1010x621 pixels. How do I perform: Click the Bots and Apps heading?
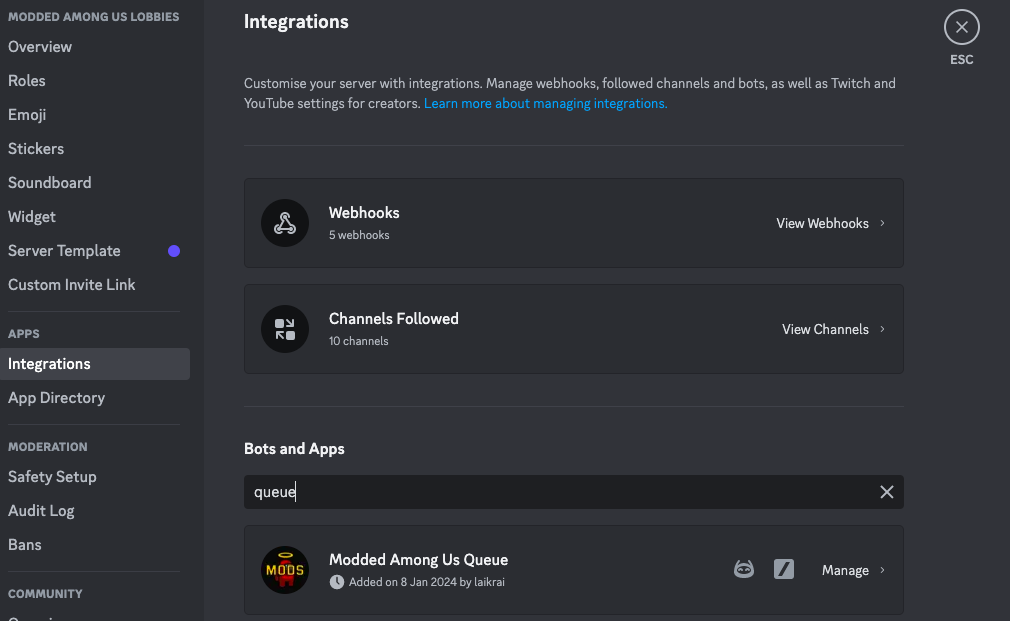(294, 449)
